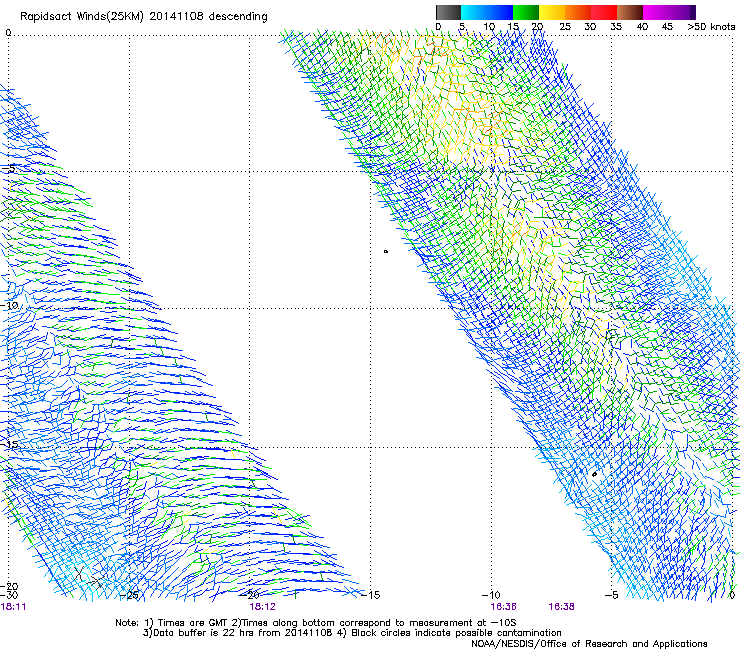740x650 pixels.
Task: Click the word 'descending' in the title
Action: point(238,17)
